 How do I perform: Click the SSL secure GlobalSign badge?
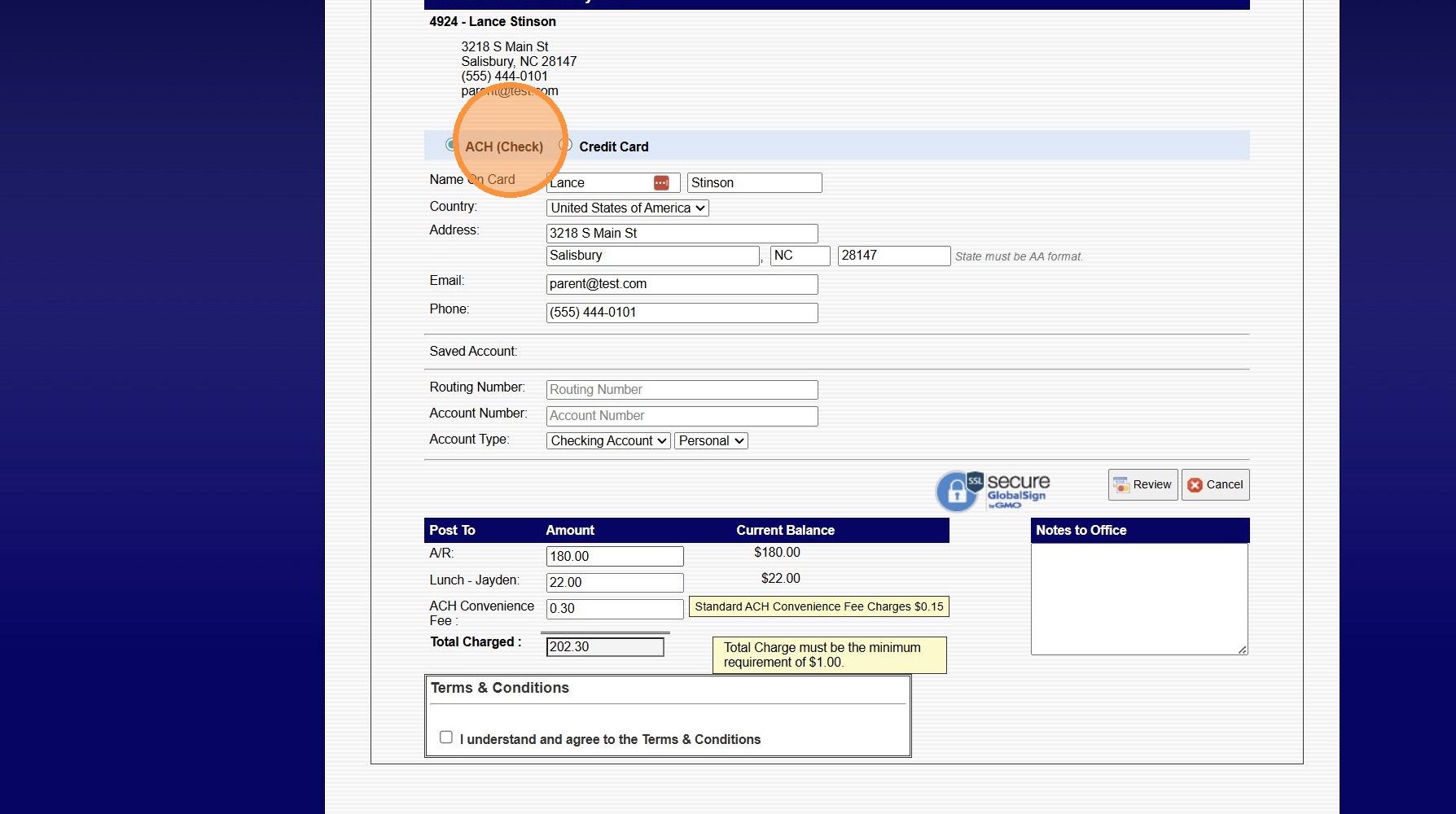pyautogui.click(x=993, y=490)
